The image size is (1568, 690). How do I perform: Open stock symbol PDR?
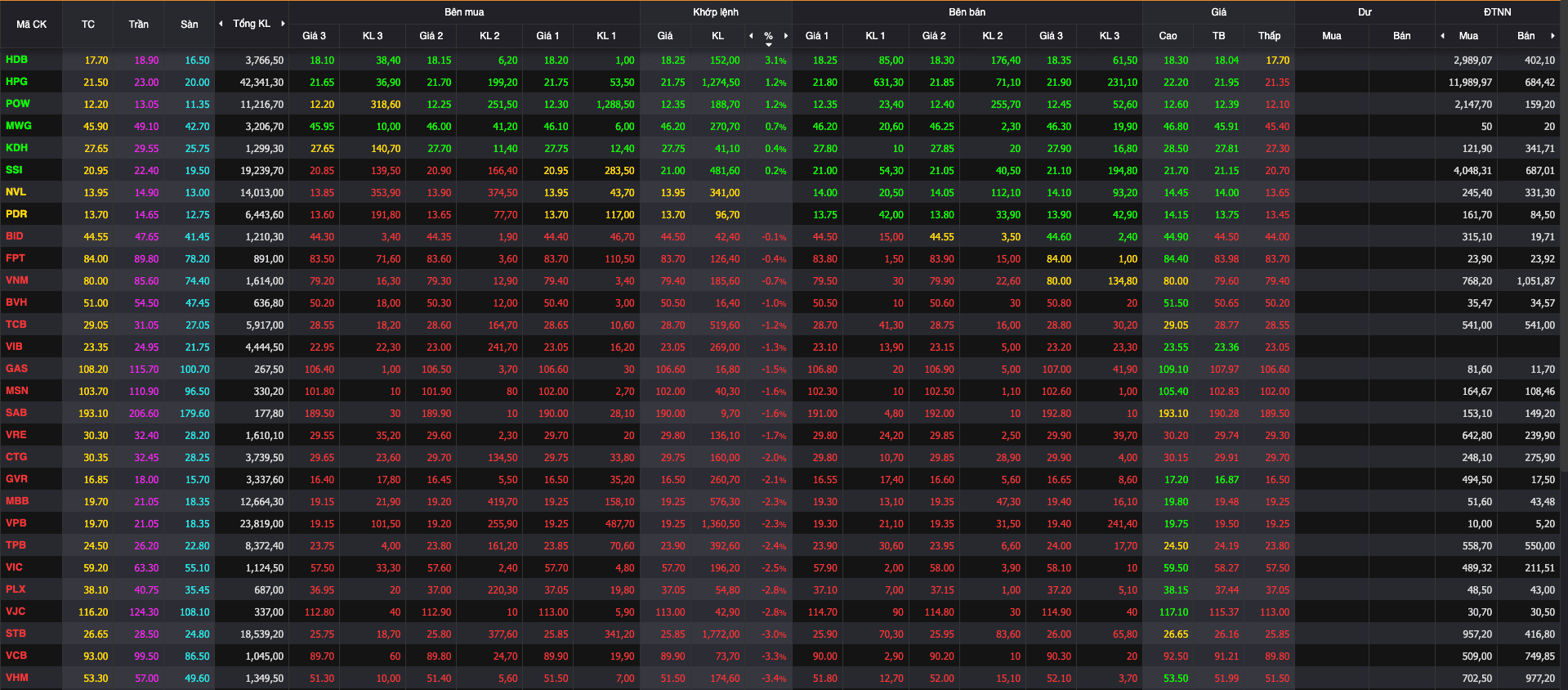click(16, 214)
